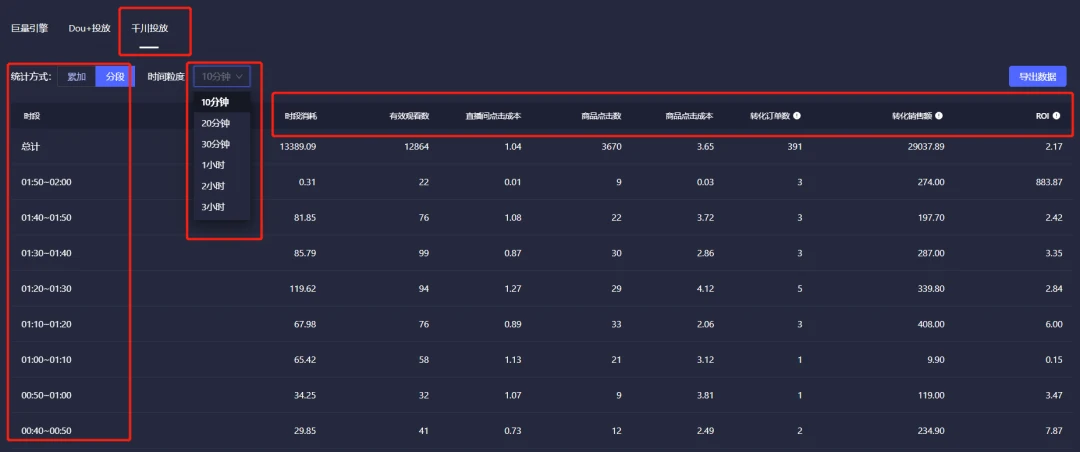
Task: Click the ROI info icon
Action: (x=1056, y=116)
